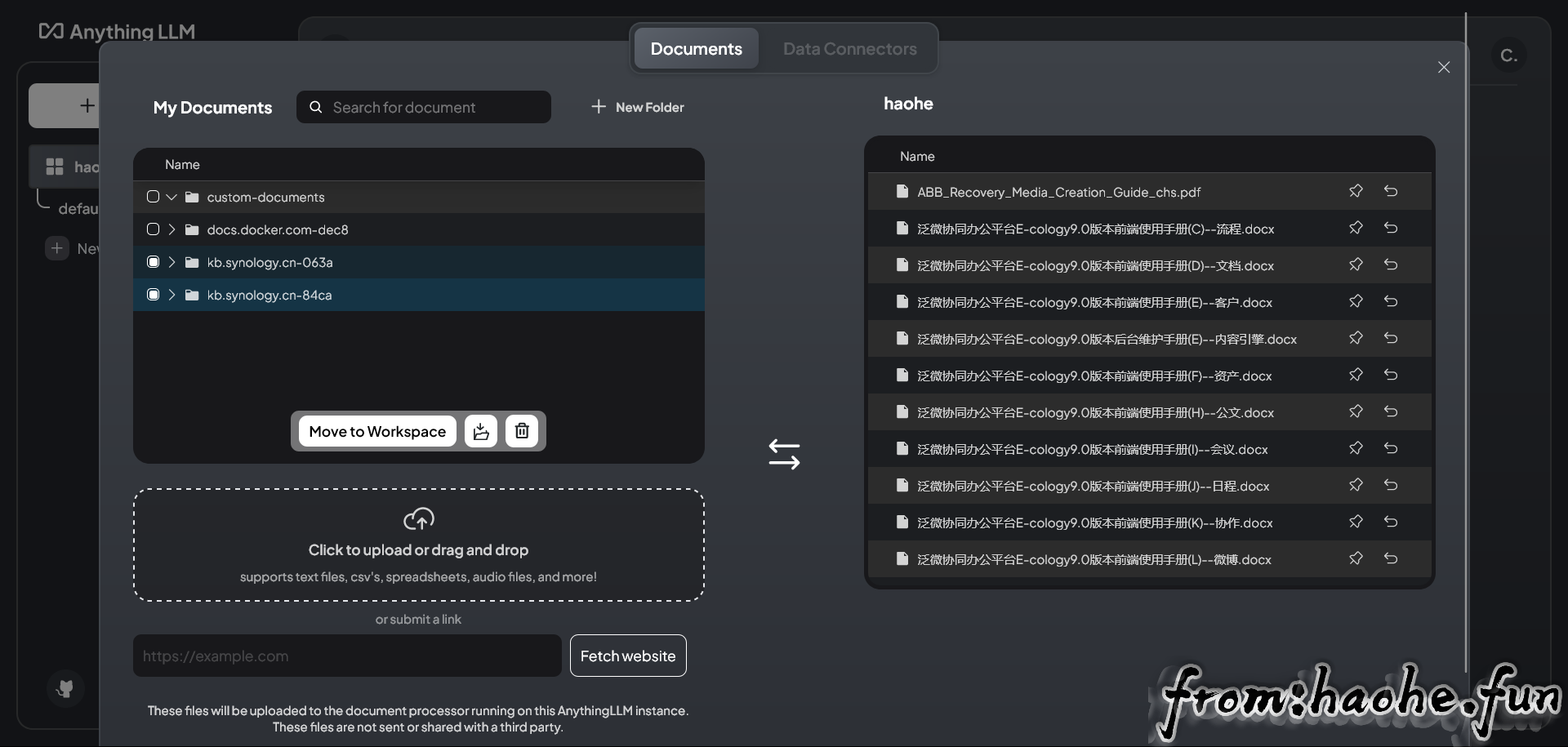
Task: Click the AnythingLLM logo
Action: point(117,31)
